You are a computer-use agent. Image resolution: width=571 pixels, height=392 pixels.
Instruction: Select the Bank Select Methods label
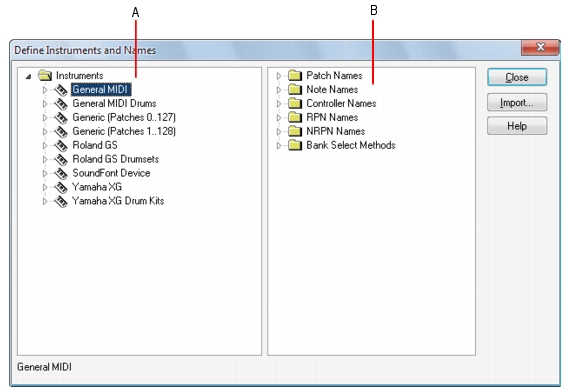tap(351, 145)
